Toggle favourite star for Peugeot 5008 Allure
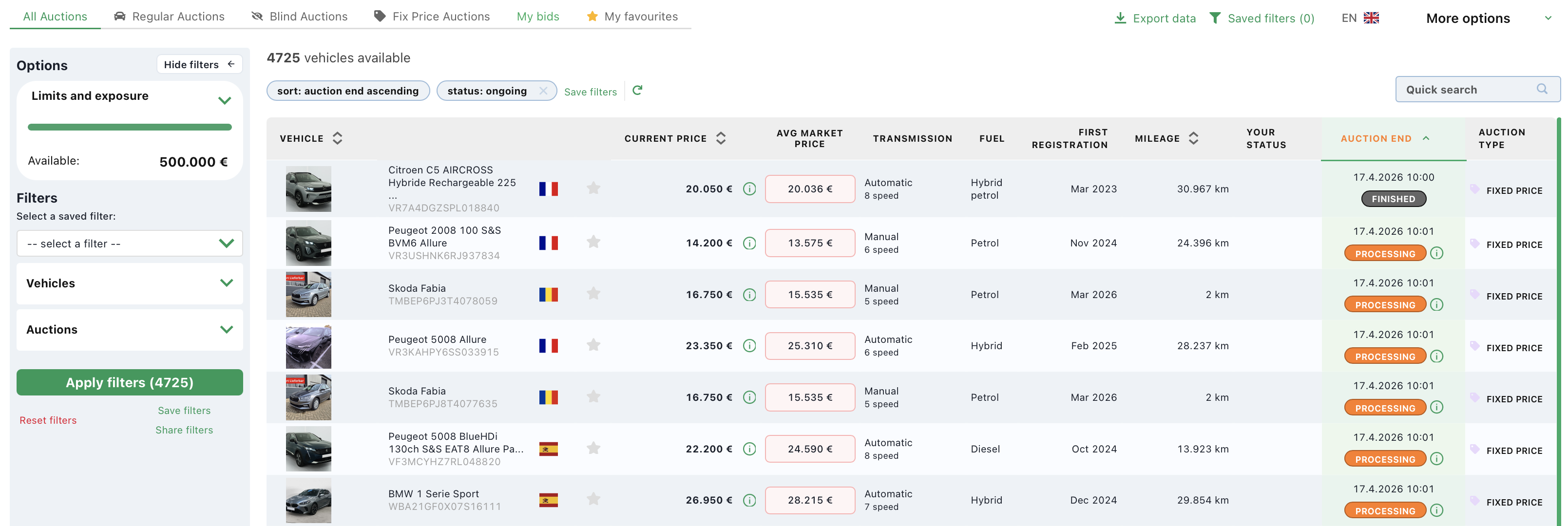The width and height of the screenshot is (1568, 526). pyautogui.click(x=593, y=345)
